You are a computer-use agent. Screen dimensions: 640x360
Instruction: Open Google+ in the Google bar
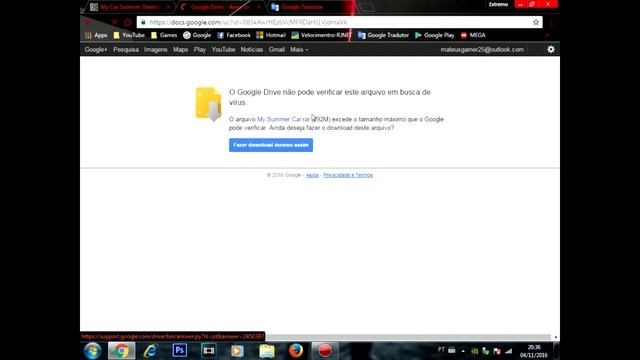click(x=96, y=49)
